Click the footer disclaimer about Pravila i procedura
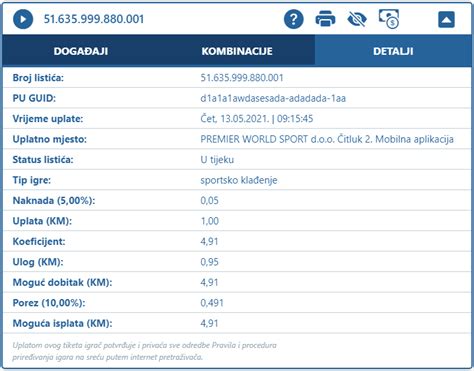The height and width of the screenshot is (371, 474). tap(144, 351)
